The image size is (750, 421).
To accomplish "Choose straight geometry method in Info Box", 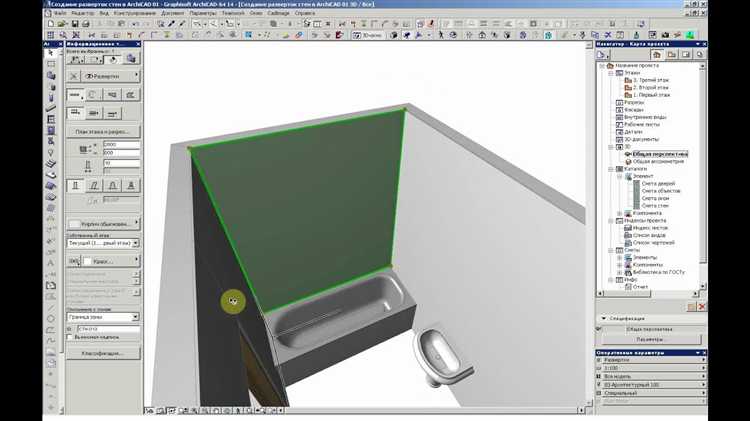I will point(75,95).
